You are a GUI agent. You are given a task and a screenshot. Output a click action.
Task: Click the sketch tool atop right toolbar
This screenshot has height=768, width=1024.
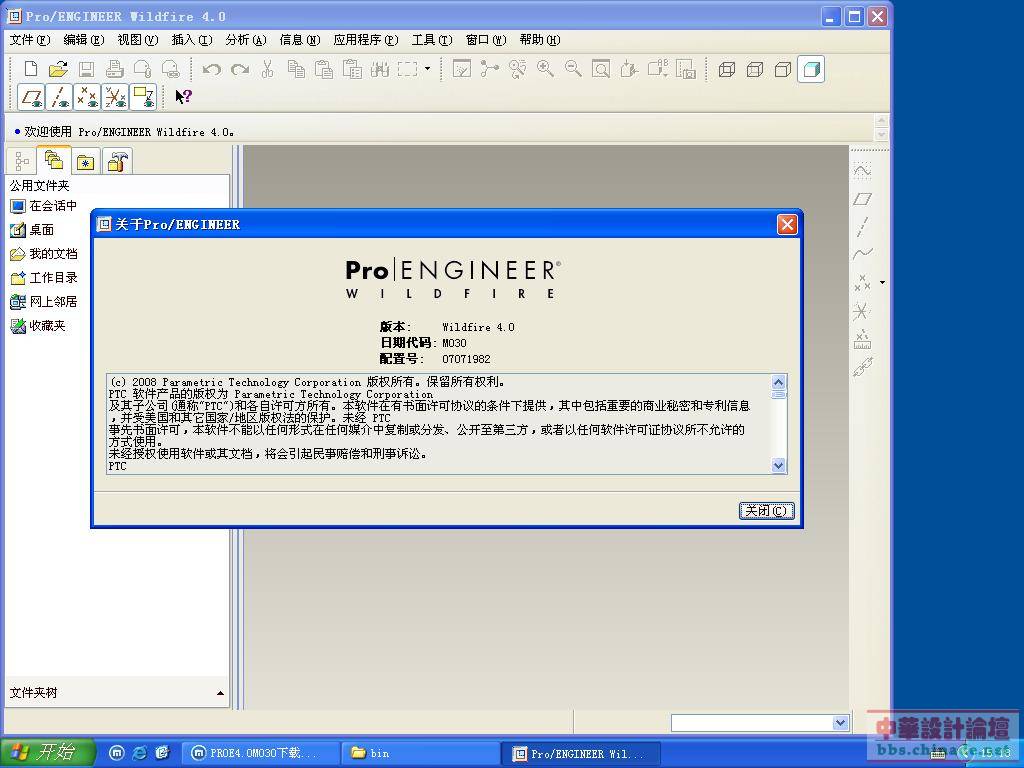[x=862, y=170]
